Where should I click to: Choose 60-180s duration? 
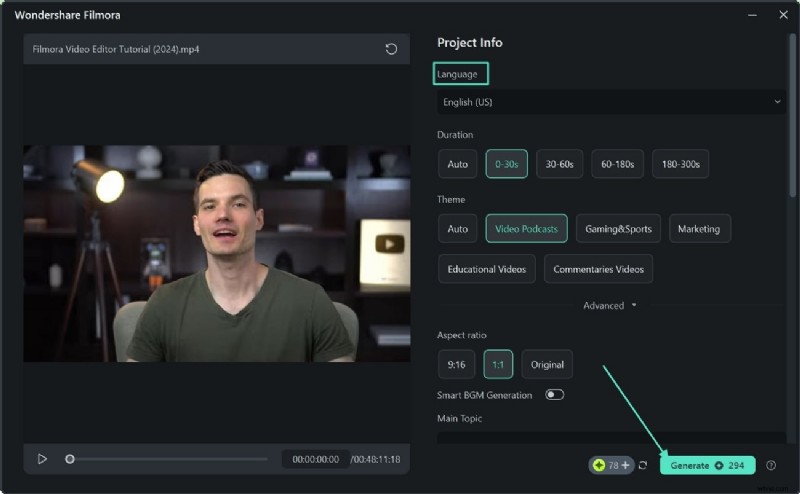(617, 164)
